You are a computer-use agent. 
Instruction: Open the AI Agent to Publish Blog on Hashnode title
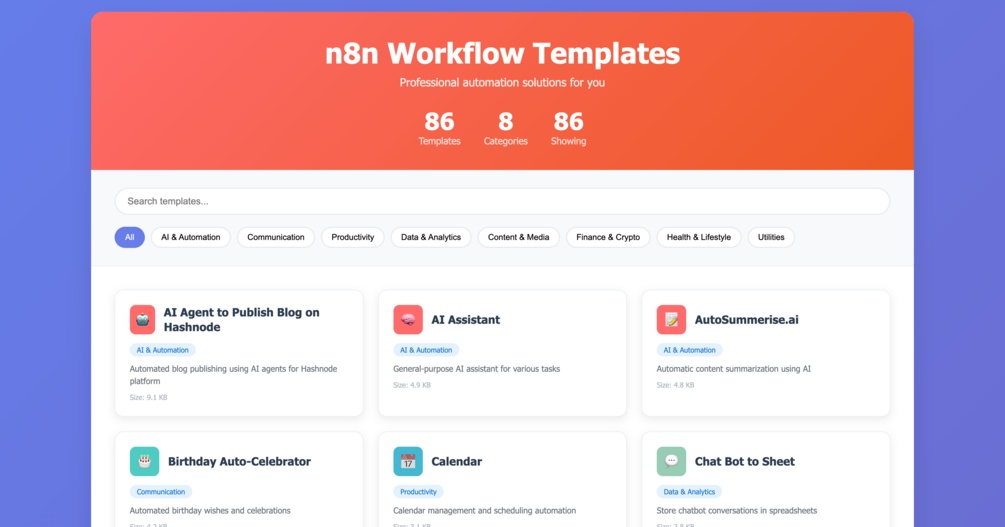242,319
